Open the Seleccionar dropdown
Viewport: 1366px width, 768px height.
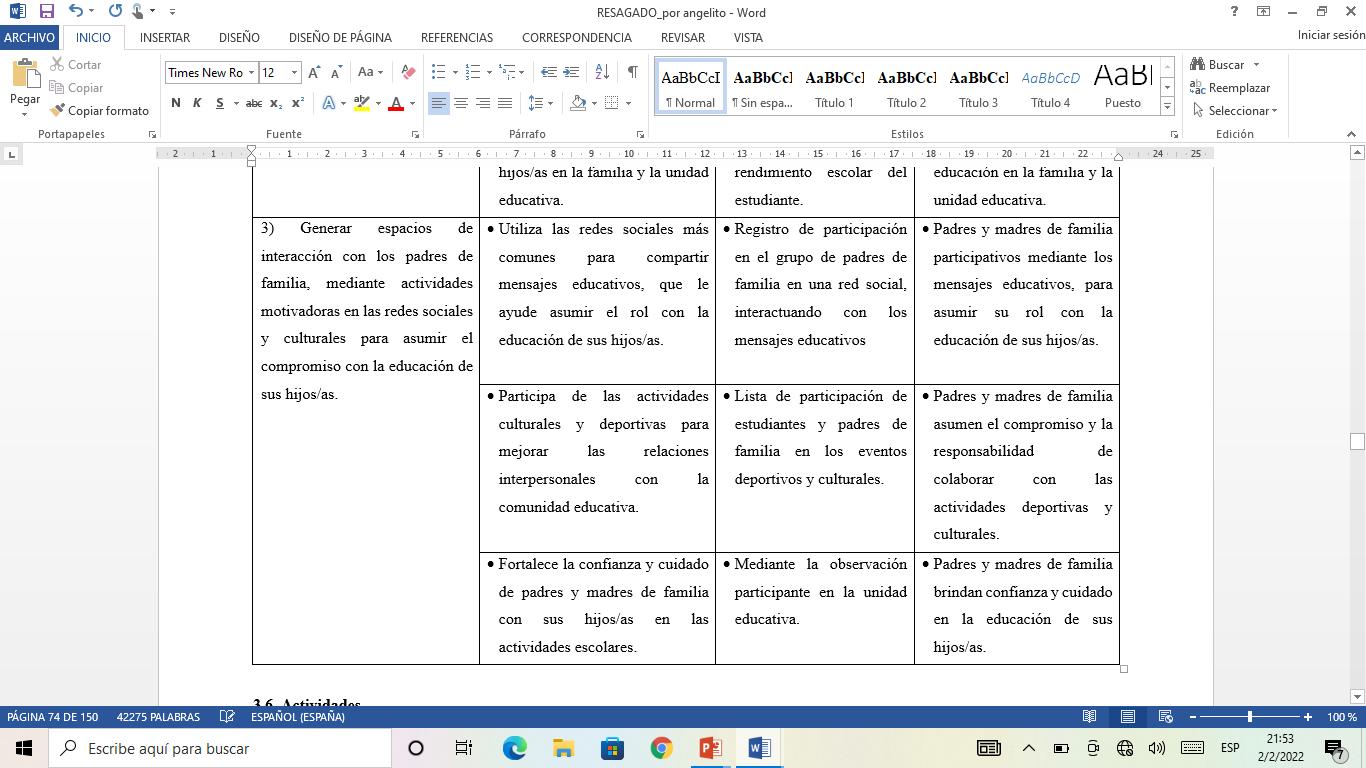tap(1234, 111)
